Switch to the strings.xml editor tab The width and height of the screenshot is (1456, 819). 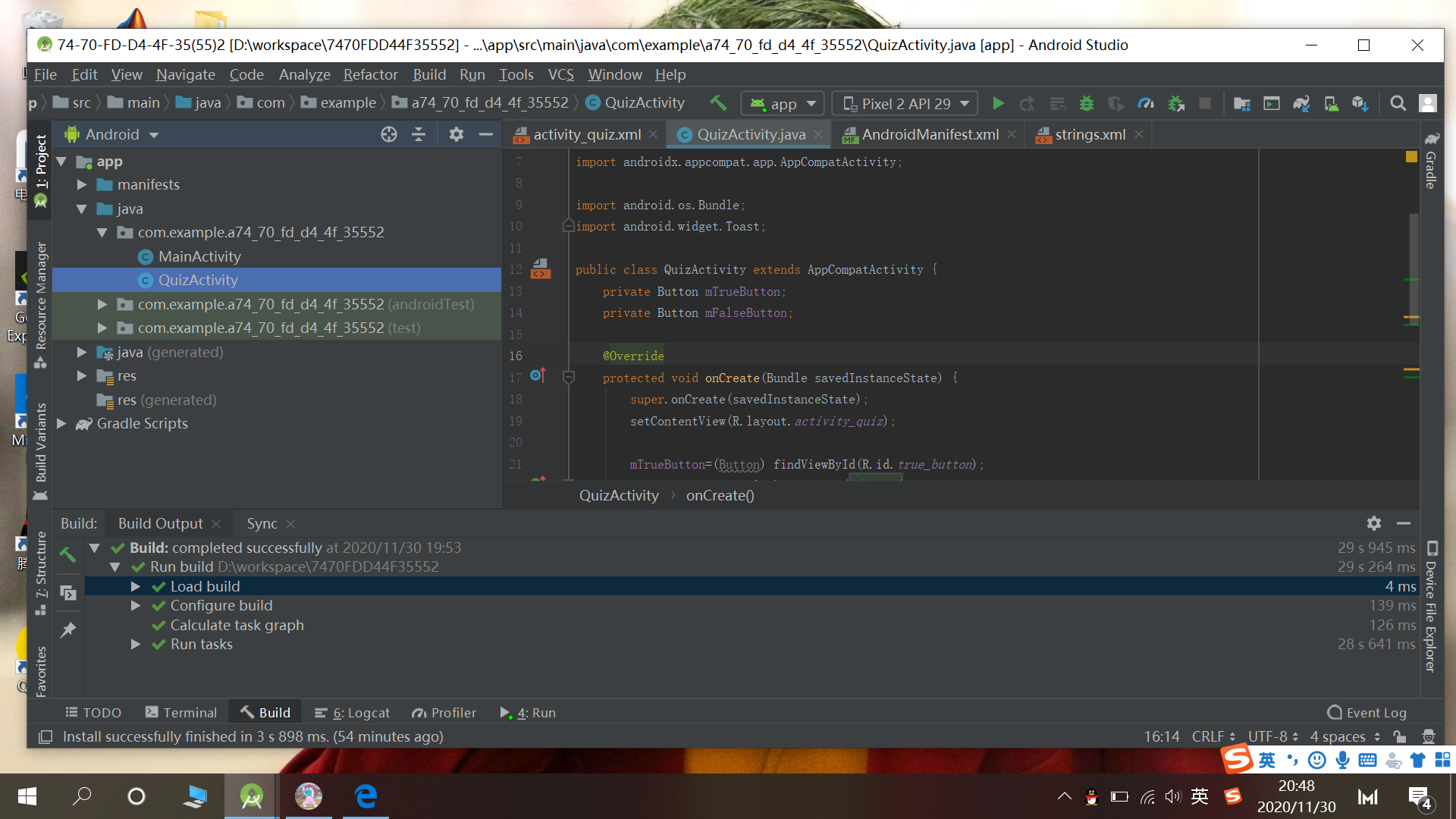tap(1090, 135)
